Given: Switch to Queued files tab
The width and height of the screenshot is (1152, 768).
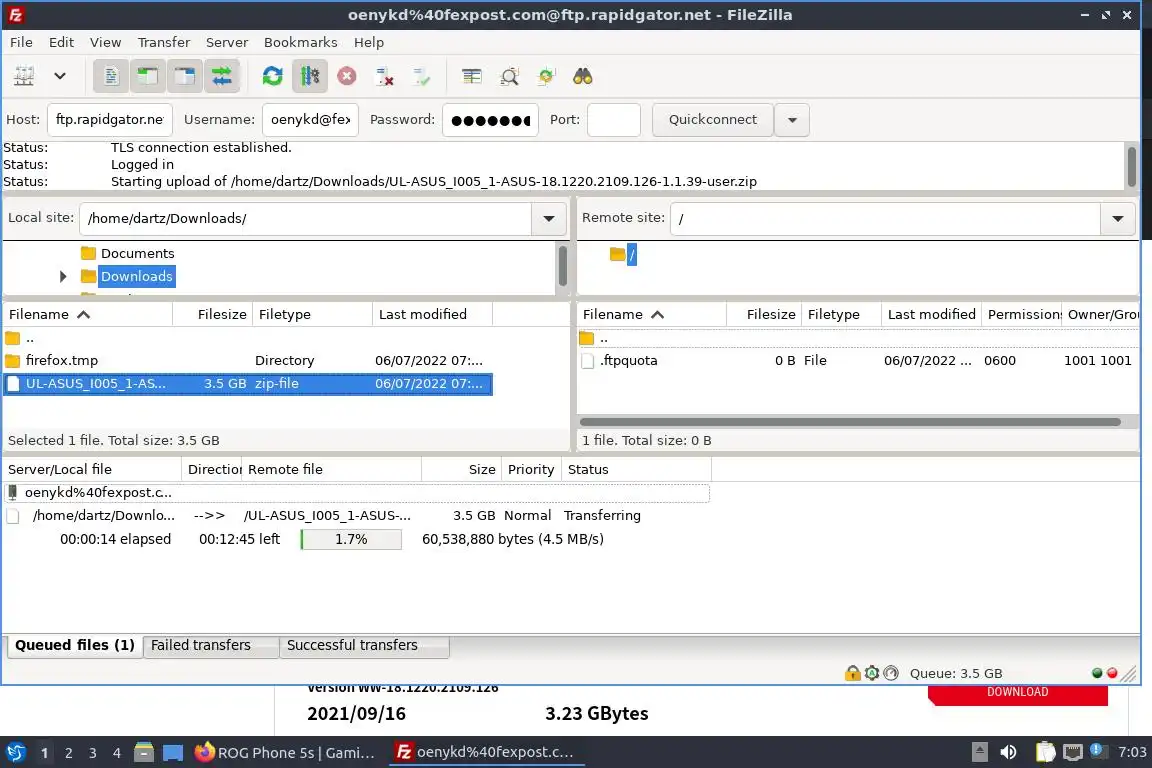Looking at the screenshot, I should (74, 645).
